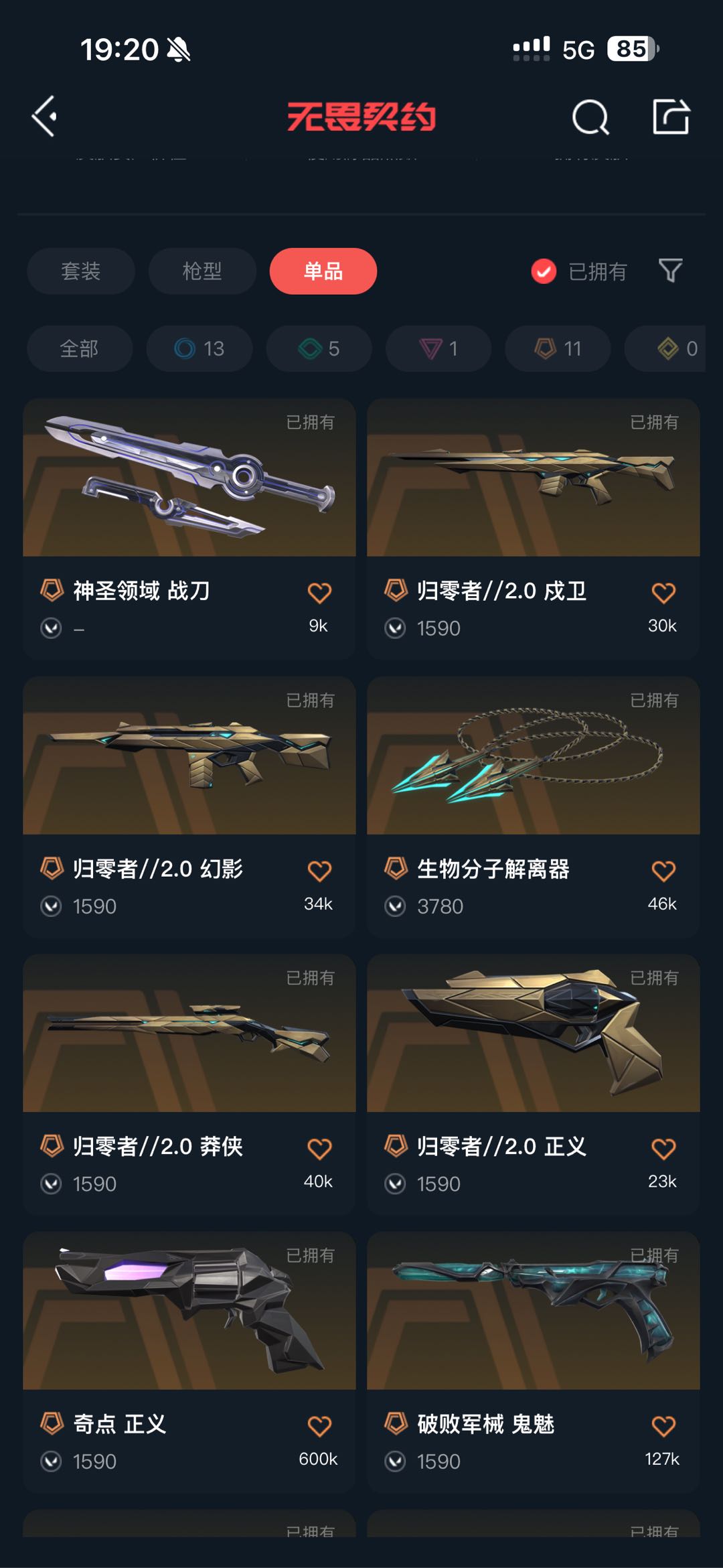Viewport: 723px width, 1568px height.
Task: Open the filter funnel icon
Action: click(x=670, y=271)
